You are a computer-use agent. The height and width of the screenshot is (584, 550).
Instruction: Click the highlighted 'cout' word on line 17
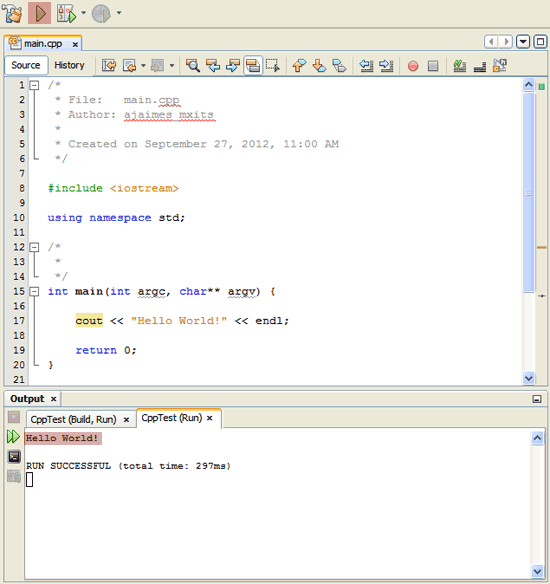[89, 321]
